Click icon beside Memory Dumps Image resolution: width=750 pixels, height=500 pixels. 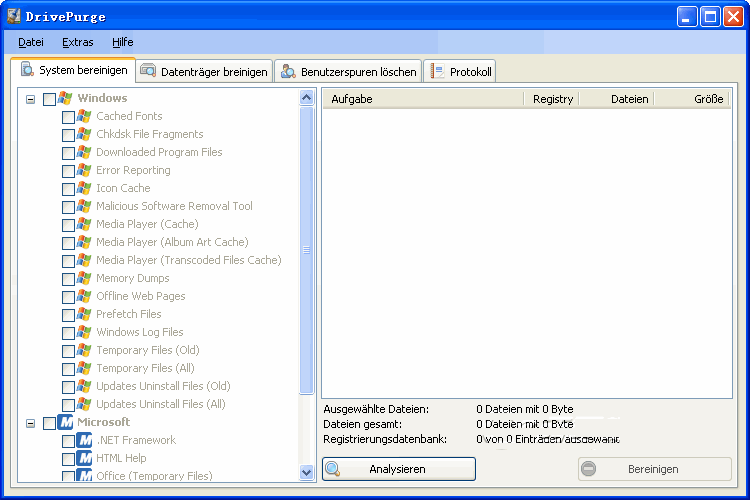(84, 278)
